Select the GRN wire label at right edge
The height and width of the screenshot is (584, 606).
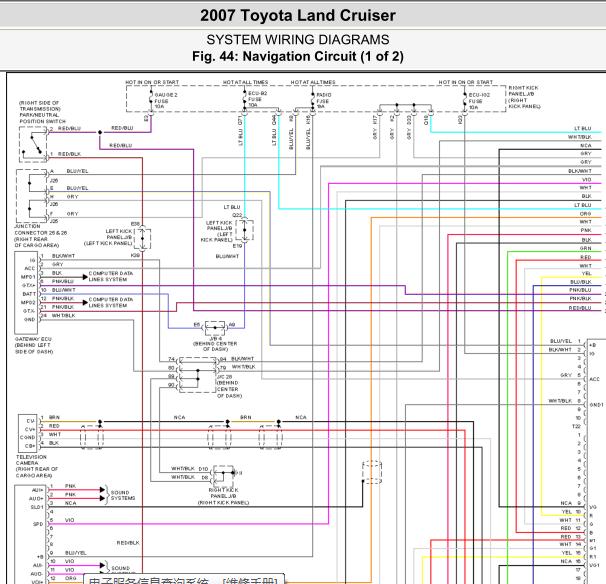[585, 248]
